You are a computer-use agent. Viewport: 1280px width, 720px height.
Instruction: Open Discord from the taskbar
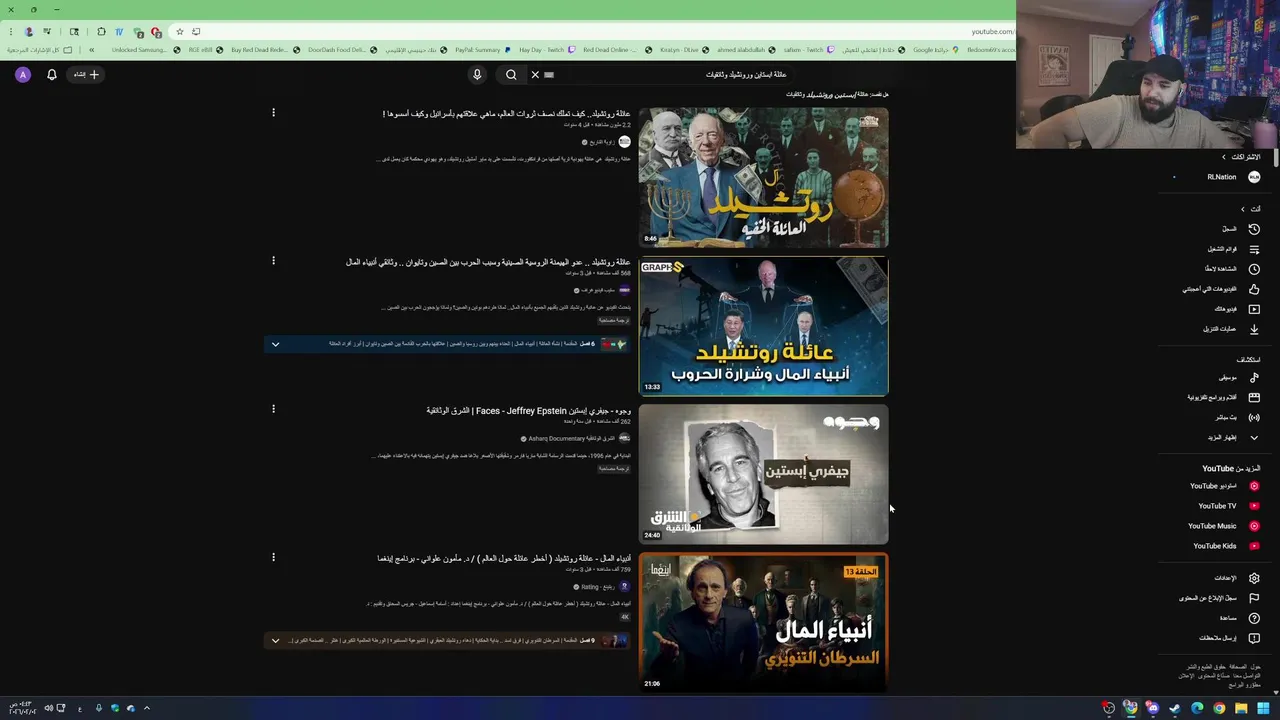pyautogui.click(x=1153, y=708)
